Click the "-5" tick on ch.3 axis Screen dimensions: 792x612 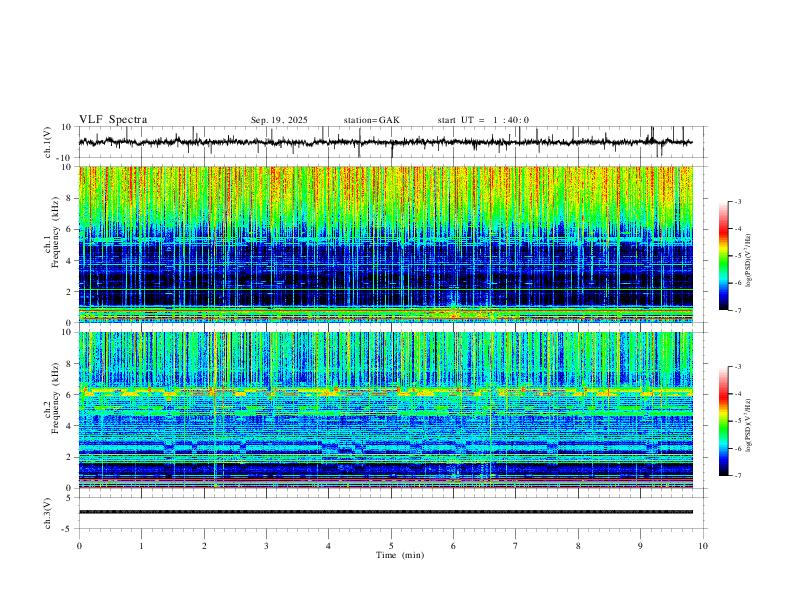[x=68, y=529]
